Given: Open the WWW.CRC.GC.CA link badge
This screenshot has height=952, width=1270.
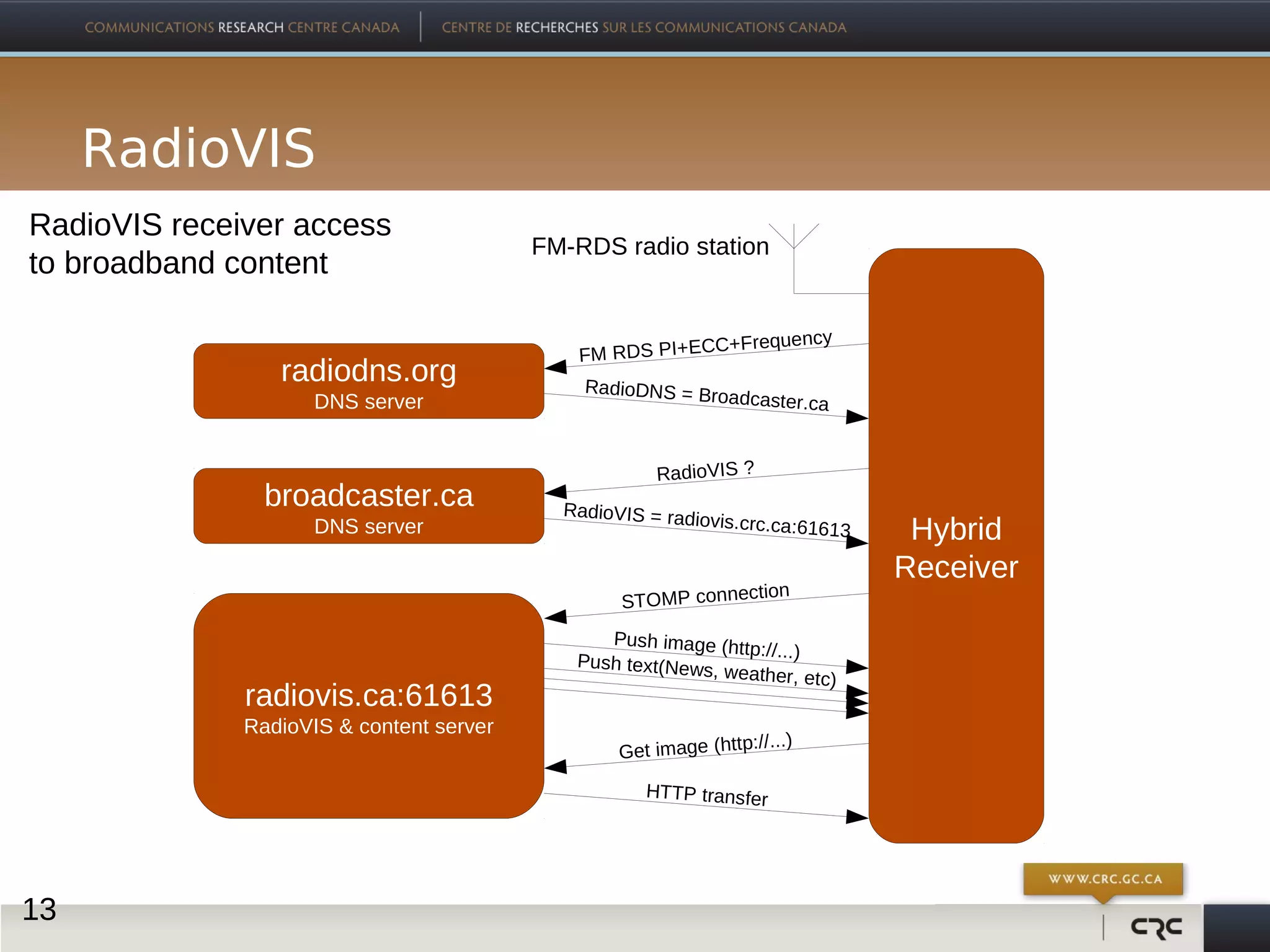Looking at the screenshot, I should [x=1104, y=879].
